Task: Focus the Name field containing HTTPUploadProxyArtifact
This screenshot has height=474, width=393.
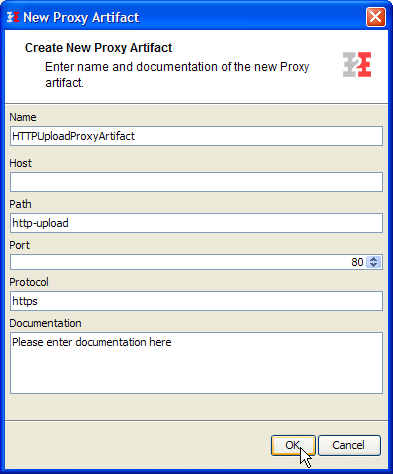Action: pyautogui.click(x=196, y=136)
